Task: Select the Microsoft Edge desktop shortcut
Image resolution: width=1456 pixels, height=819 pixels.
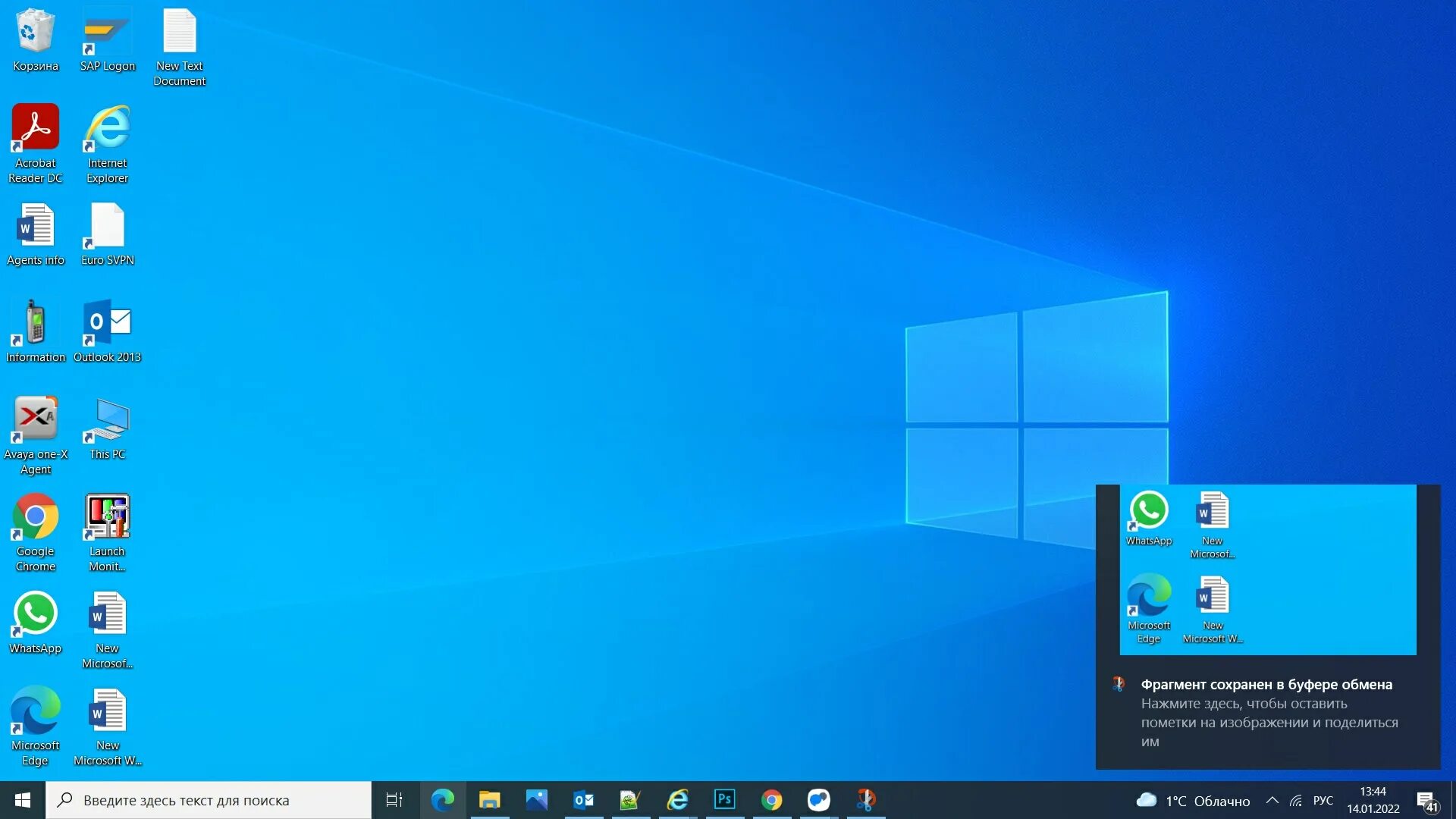Action: [35, 726]
